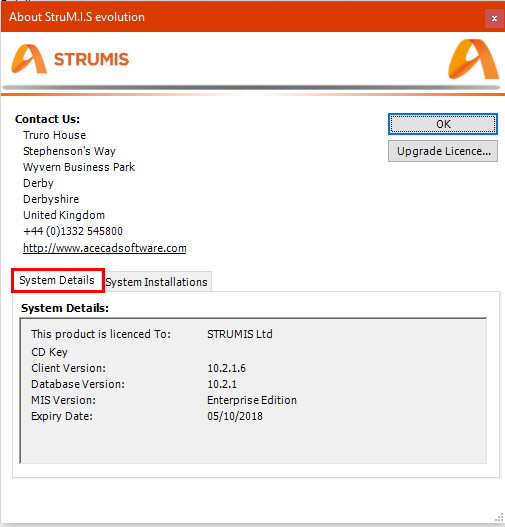
Task: Switch to the System Installations tab
Action: pyautogui.click(x=157, y=282)
